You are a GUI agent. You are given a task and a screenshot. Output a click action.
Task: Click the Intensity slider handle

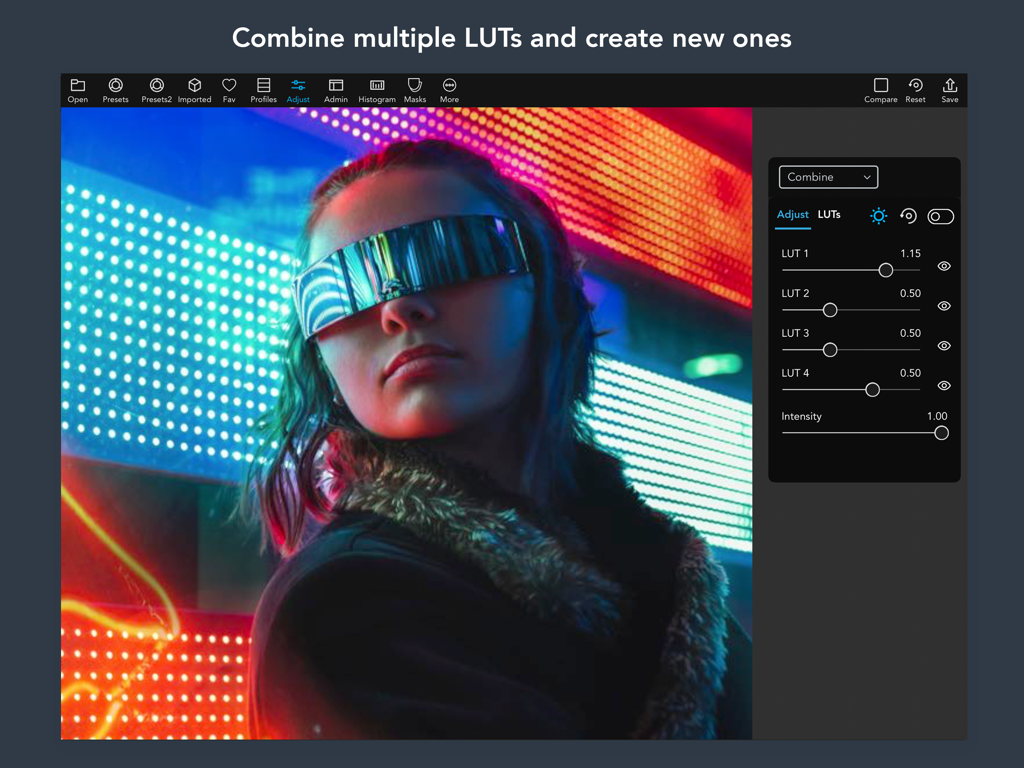point(941,433)
